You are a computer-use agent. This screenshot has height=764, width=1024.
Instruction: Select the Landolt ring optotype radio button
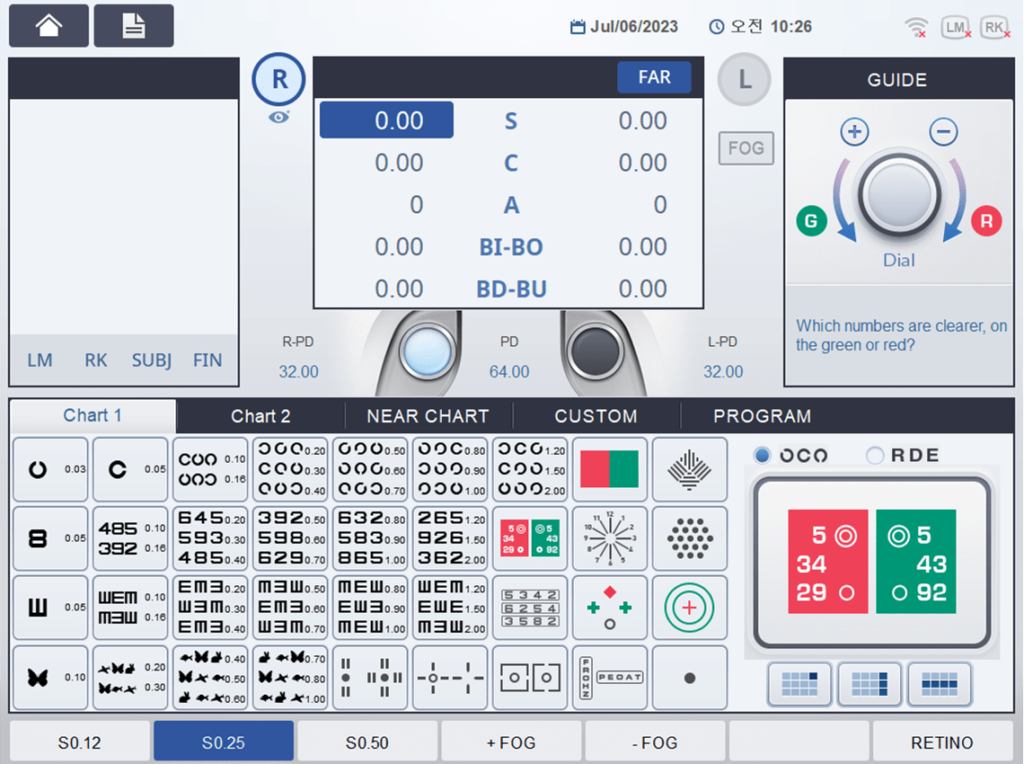(763, 455)
